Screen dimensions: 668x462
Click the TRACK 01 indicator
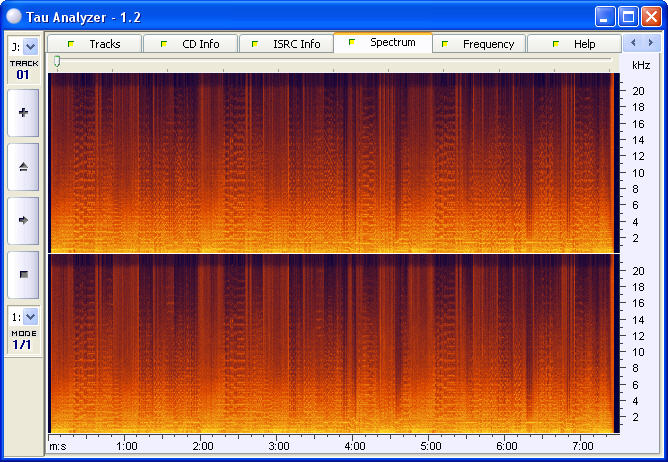24,70
